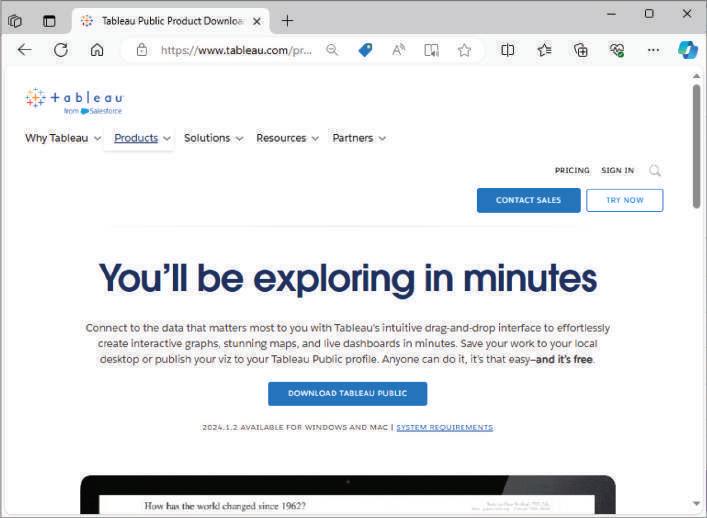
Task: Click the site search magnifier icon
Action: (x=655, y=170)
